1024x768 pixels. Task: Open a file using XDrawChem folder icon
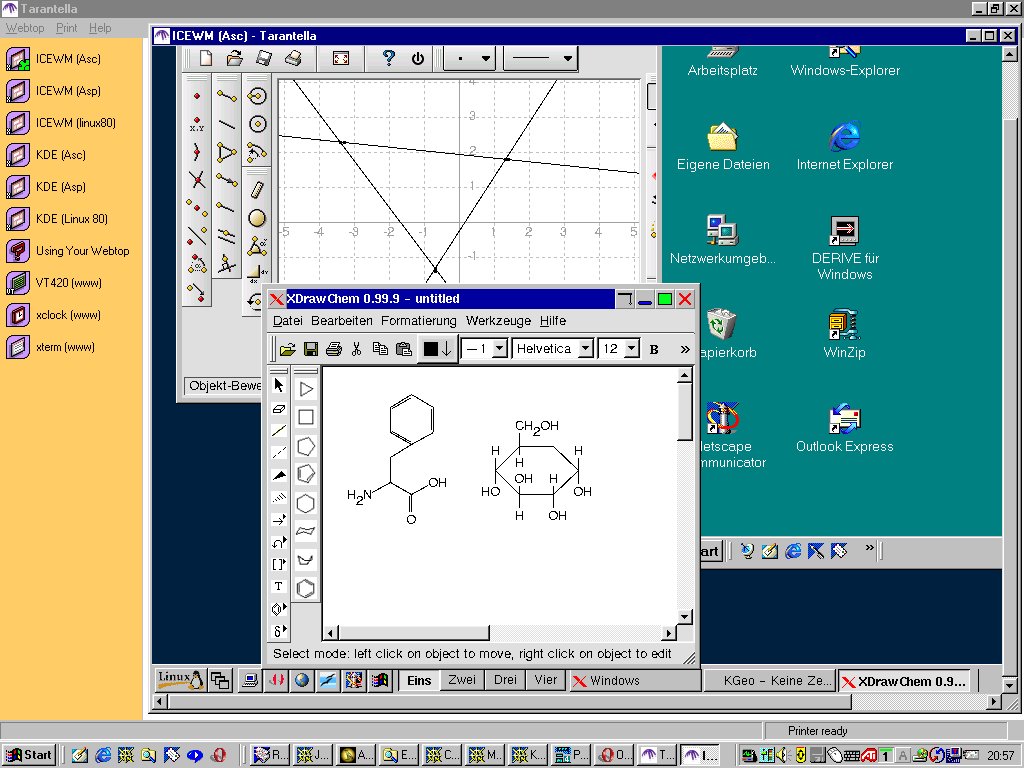(287, 349)
